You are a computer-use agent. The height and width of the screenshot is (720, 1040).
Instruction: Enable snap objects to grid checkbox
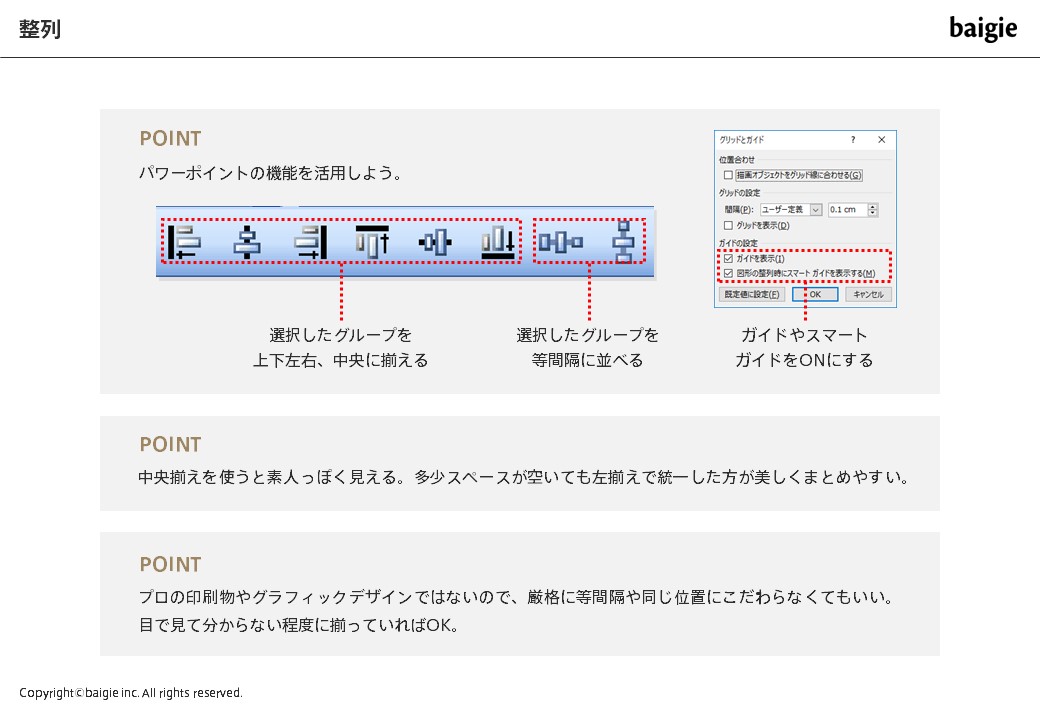(x=728, y=175)
